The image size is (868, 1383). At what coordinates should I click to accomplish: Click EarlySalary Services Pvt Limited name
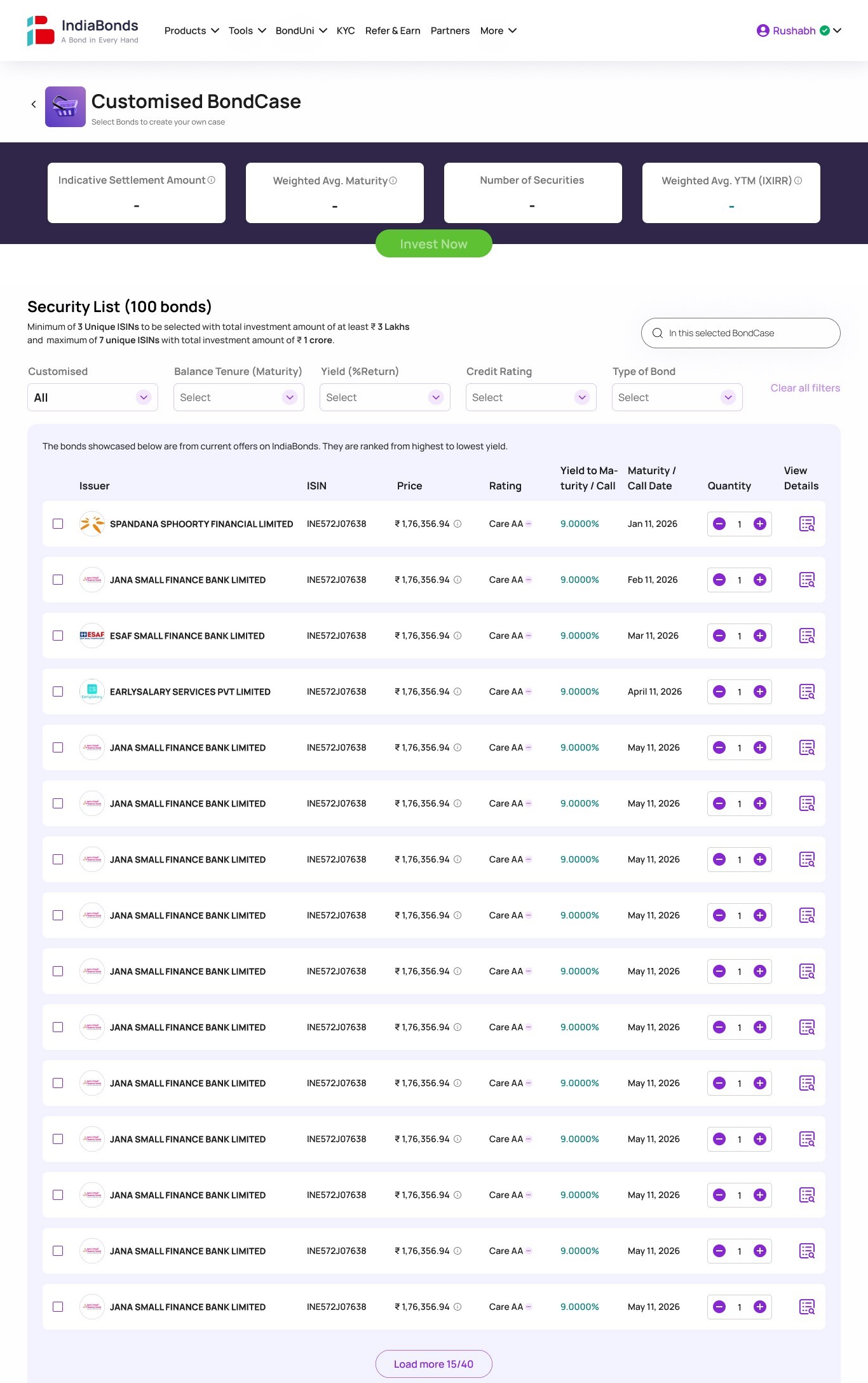[x=190, y=691]
